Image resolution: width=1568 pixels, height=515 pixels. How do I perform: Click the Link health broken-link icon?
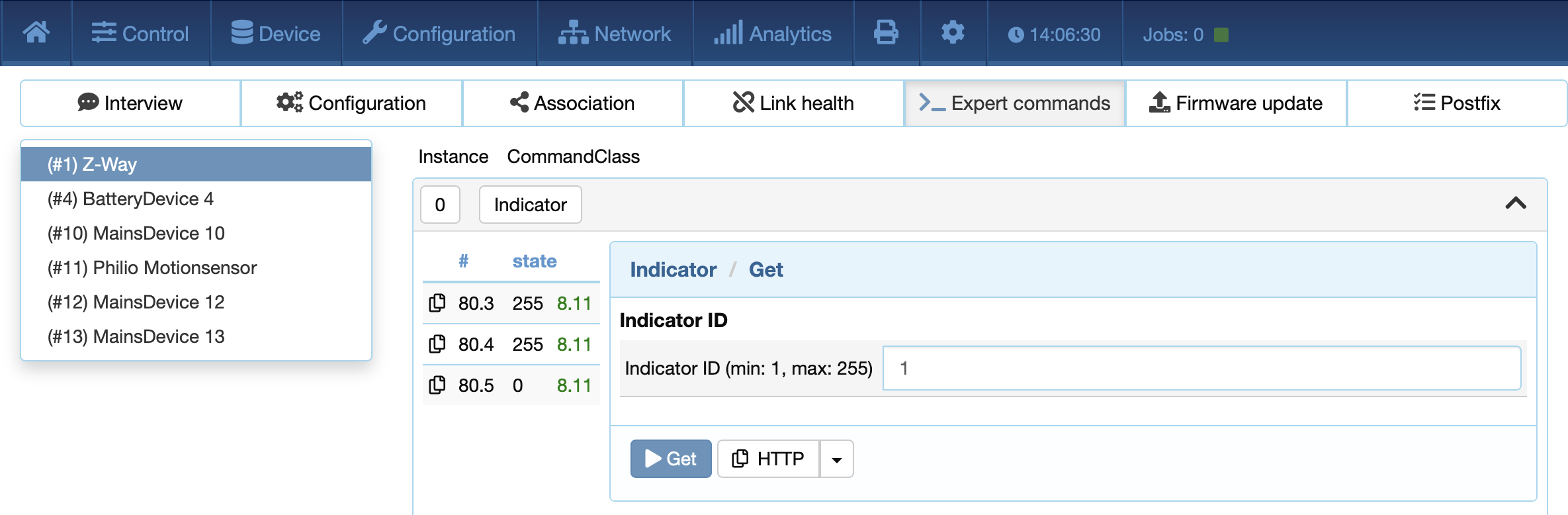coord(744,102)
